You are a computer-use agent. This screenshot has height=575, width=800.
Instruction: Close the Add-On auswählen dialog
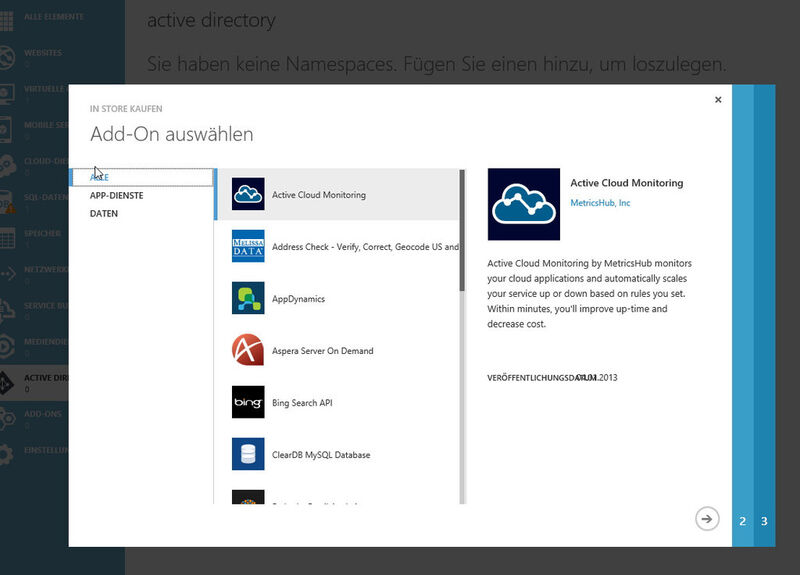click(718, 99)
